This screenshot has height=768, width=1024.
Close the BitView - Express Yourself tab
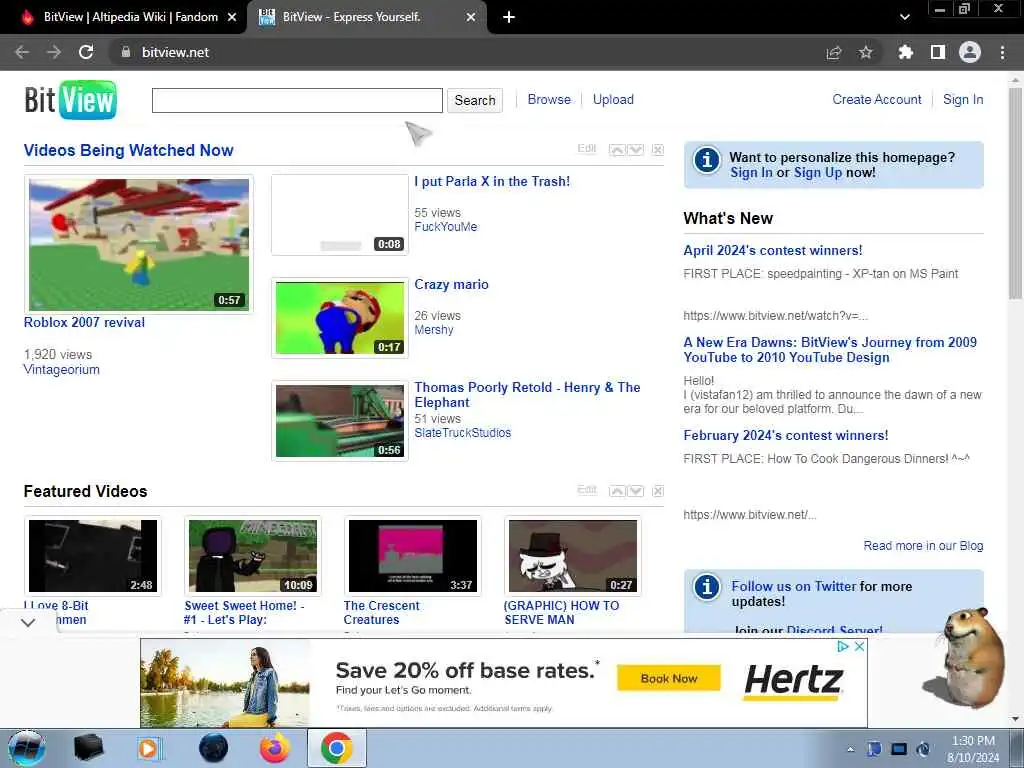[471, 17]
